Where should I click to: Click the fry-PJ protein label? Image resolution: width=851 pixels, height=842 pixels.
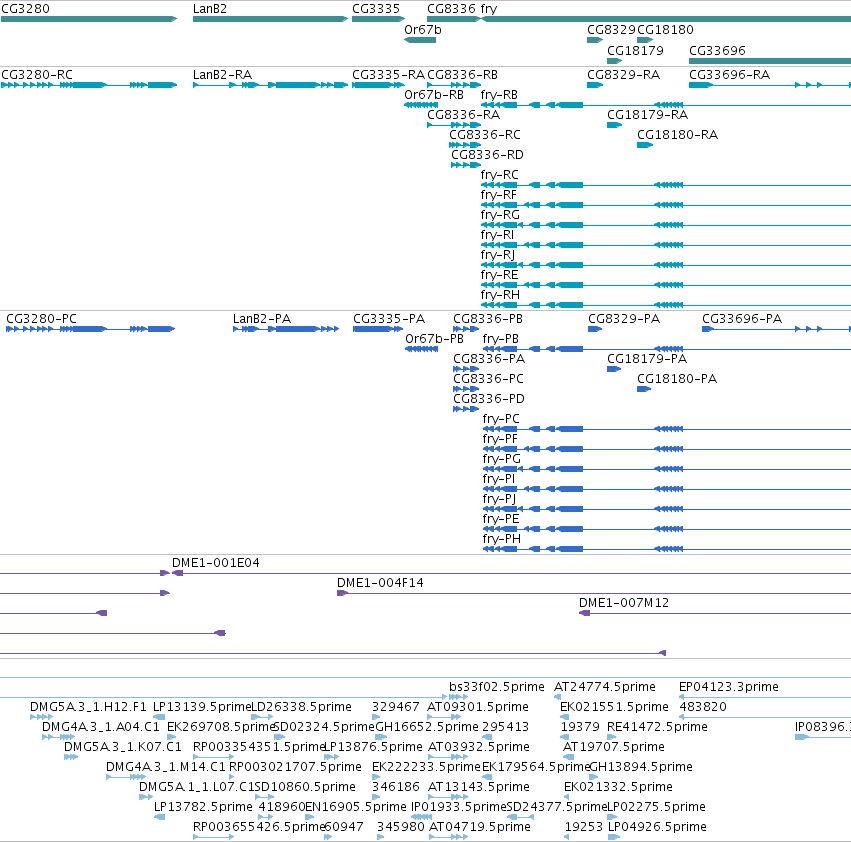tap(499, 498)
